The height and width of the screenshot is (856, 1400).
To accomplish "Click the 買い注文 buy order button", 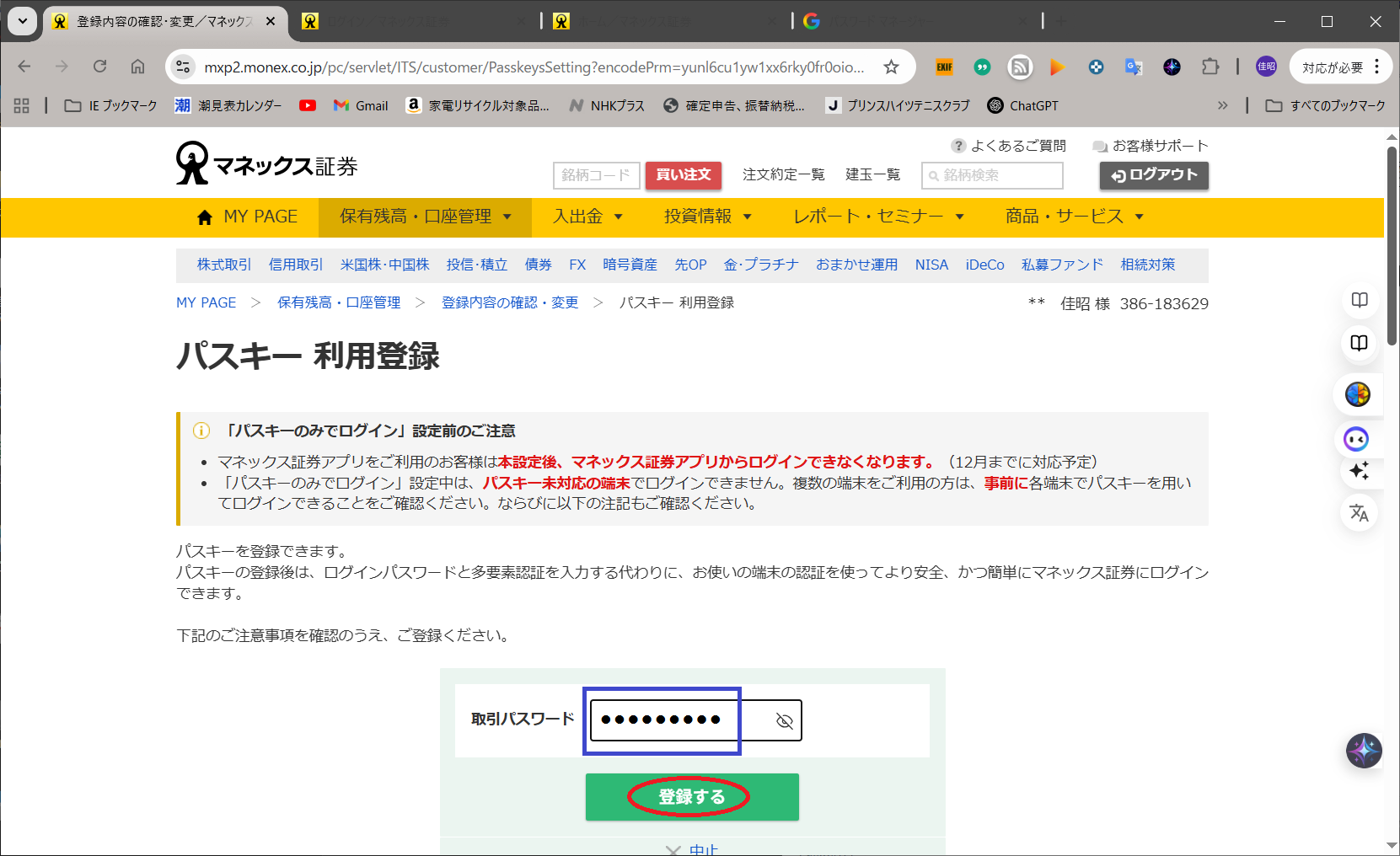I will (683, 175).
